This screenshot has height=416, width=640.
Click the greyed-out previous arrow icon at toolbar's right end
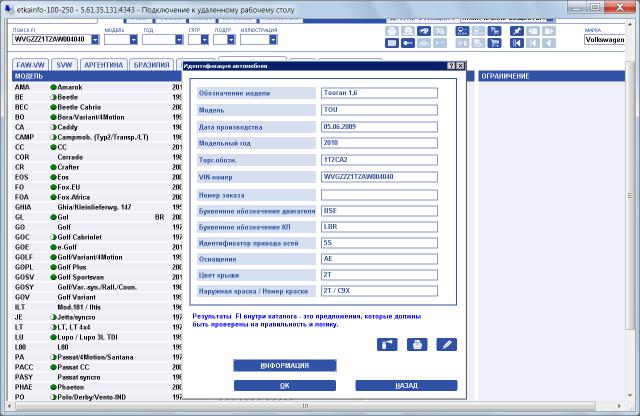pos(549,42)
